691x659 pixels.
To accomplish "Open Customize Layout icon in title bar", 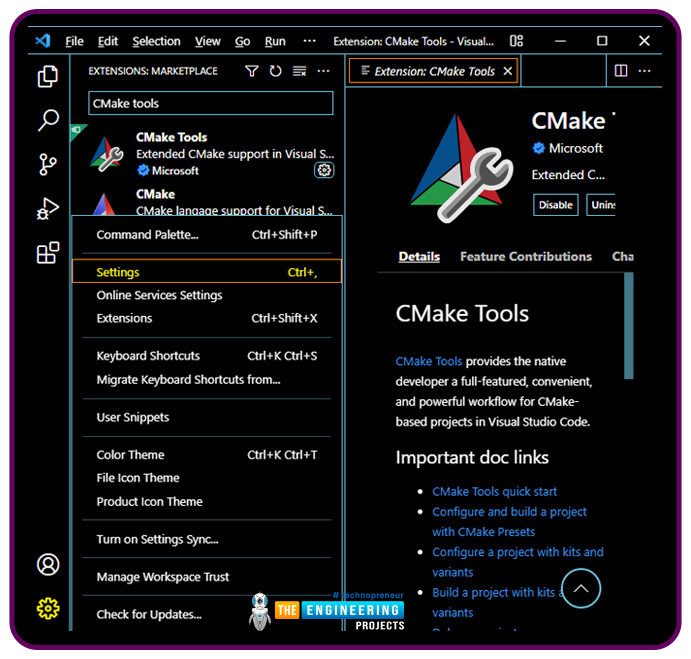I will click(516, 41).
